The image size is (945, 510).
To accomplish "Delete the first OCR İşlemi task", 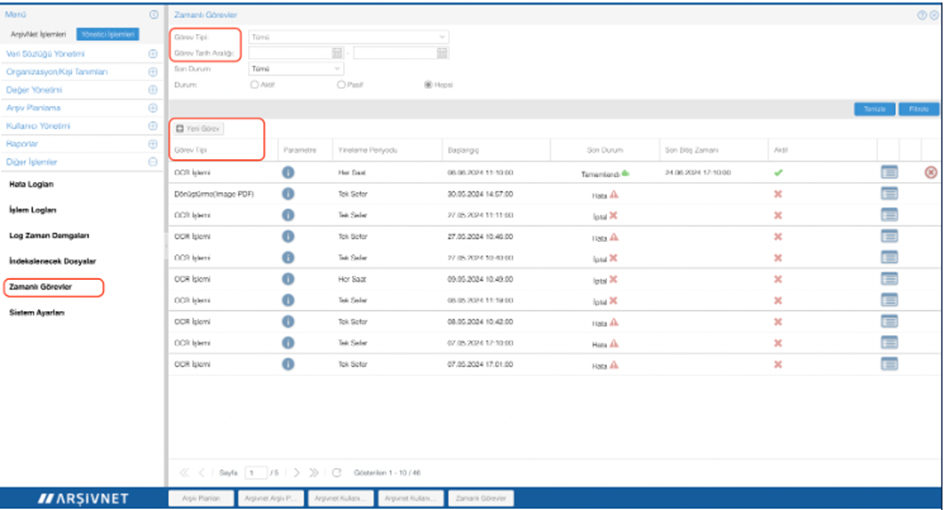I will (x=930, y=172).
